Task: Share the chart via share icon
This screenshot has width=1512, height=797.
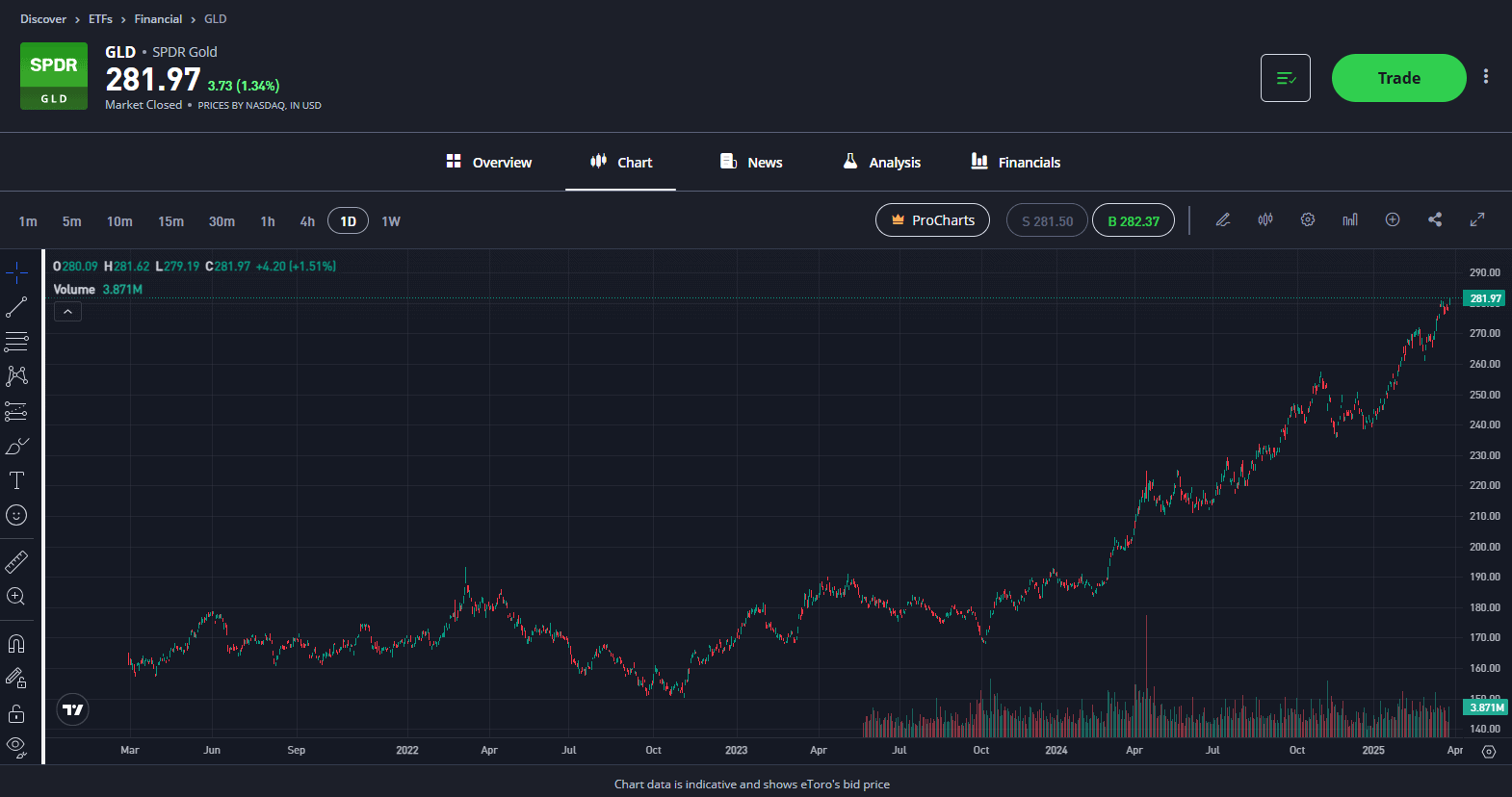Action: [x=1435, y=219]
